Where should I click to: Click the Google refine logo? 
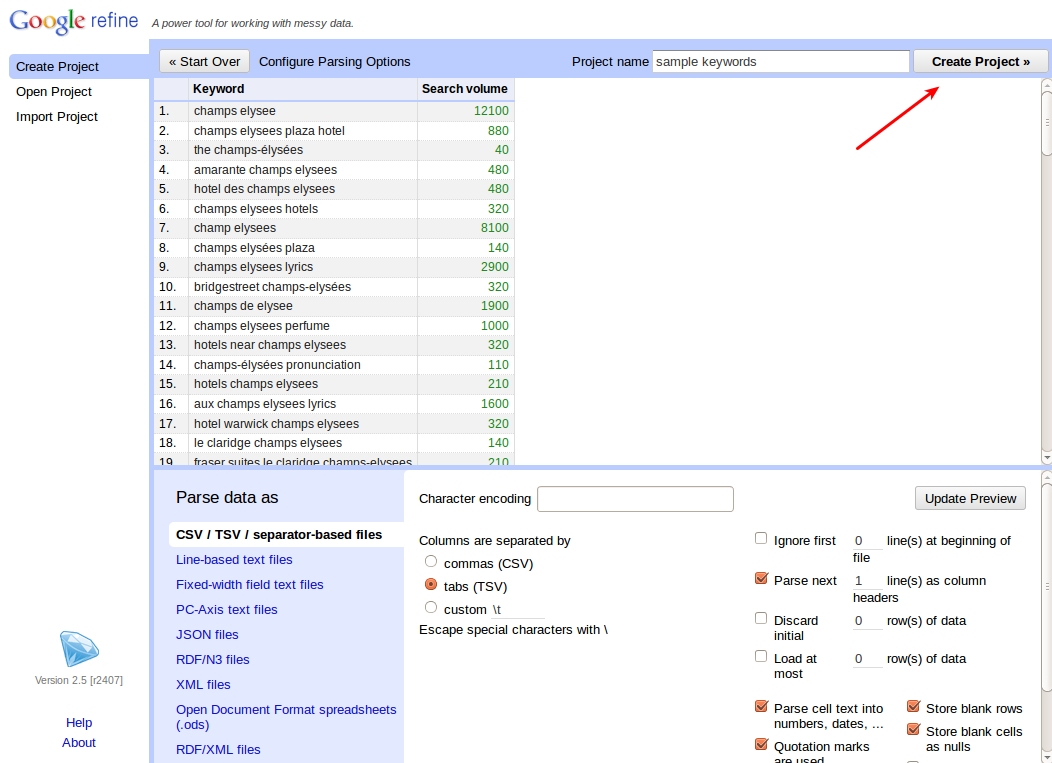coord(74,21)
